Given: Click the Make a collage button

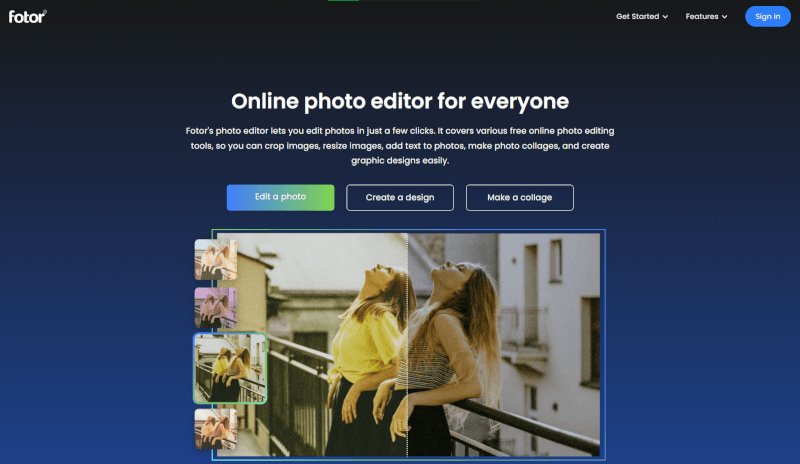Looking at the screenshot, I should pos(519,197).
